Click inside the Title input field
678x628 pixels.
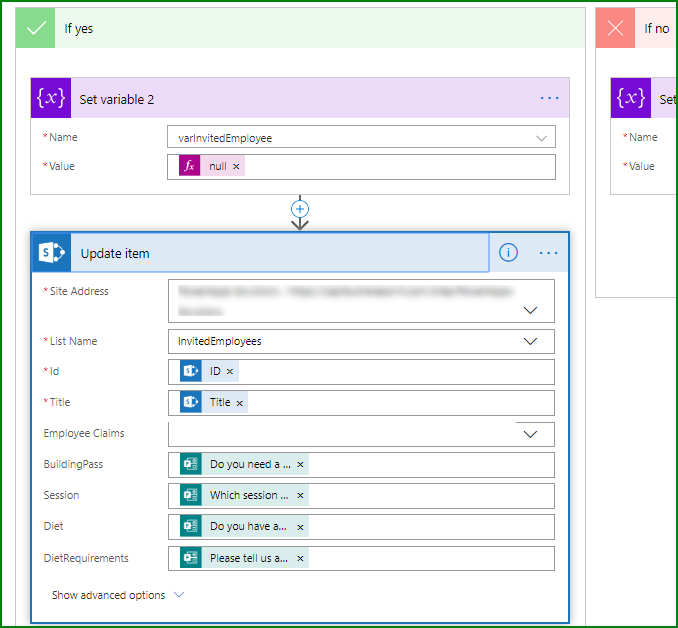point(361,403)
